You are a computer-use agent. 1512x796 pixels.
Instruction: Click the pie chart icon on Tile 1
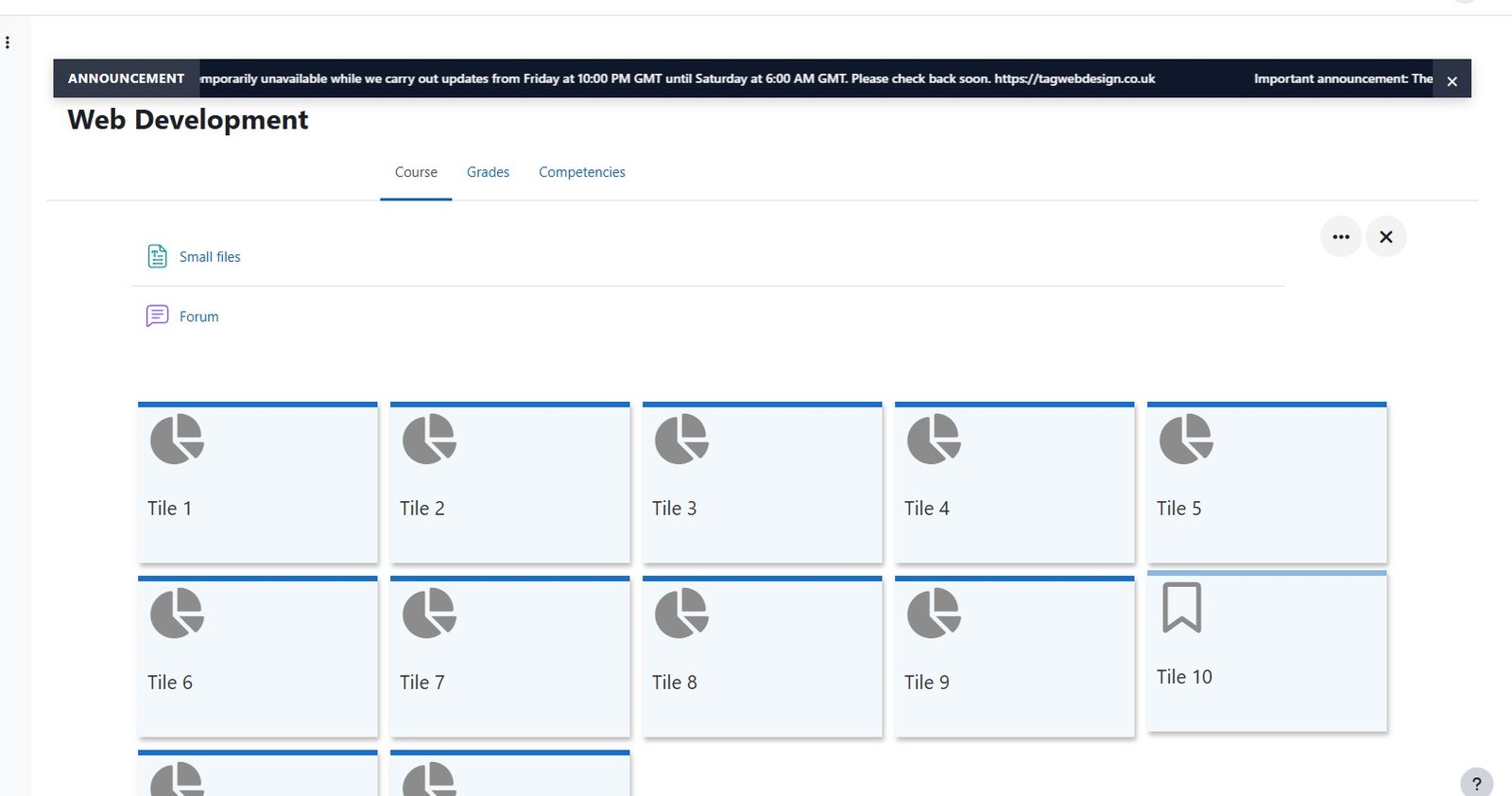coord(177,439)
